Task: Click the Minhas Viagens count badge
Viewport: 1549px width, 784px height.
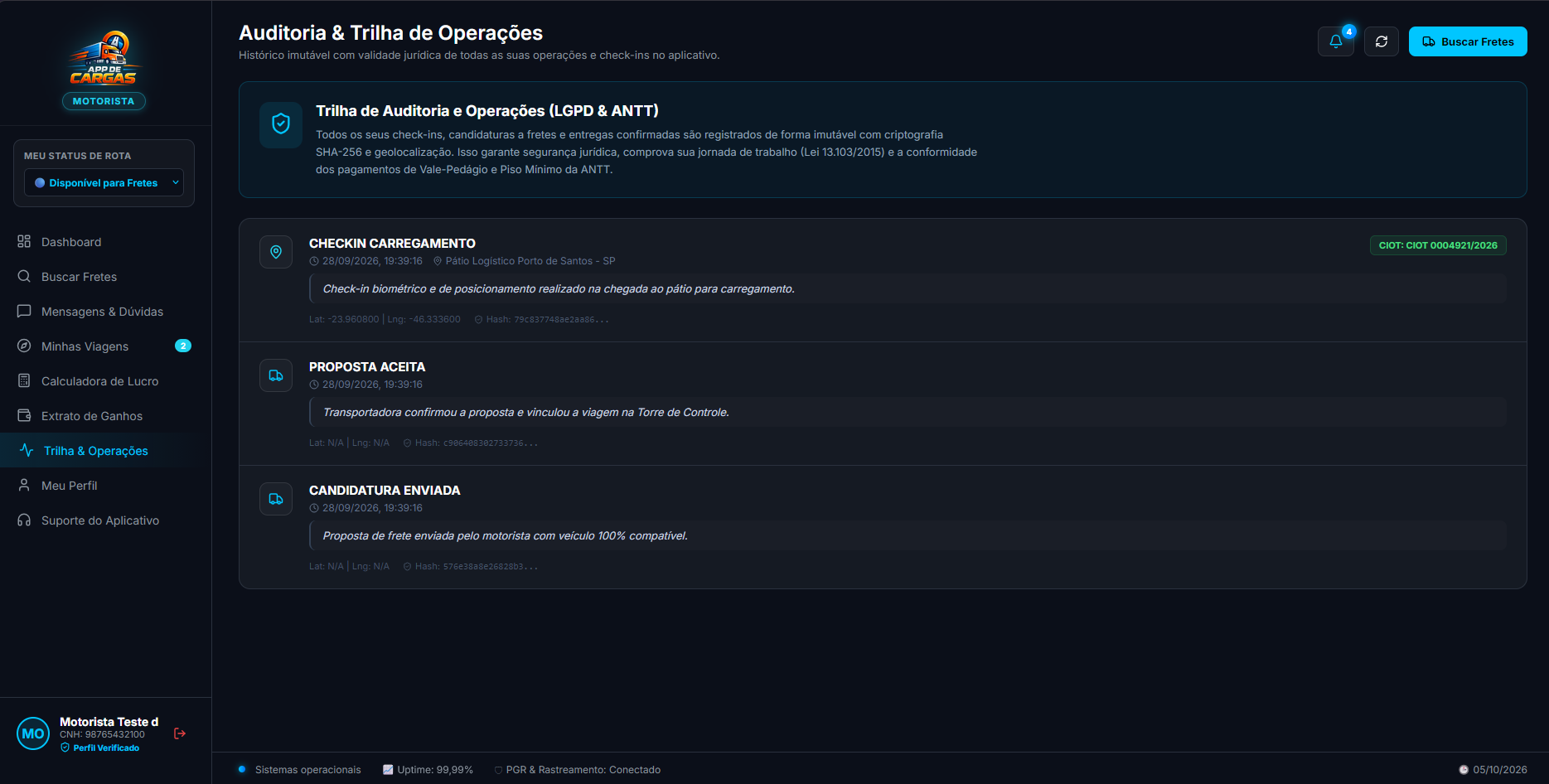Action: 183,346
